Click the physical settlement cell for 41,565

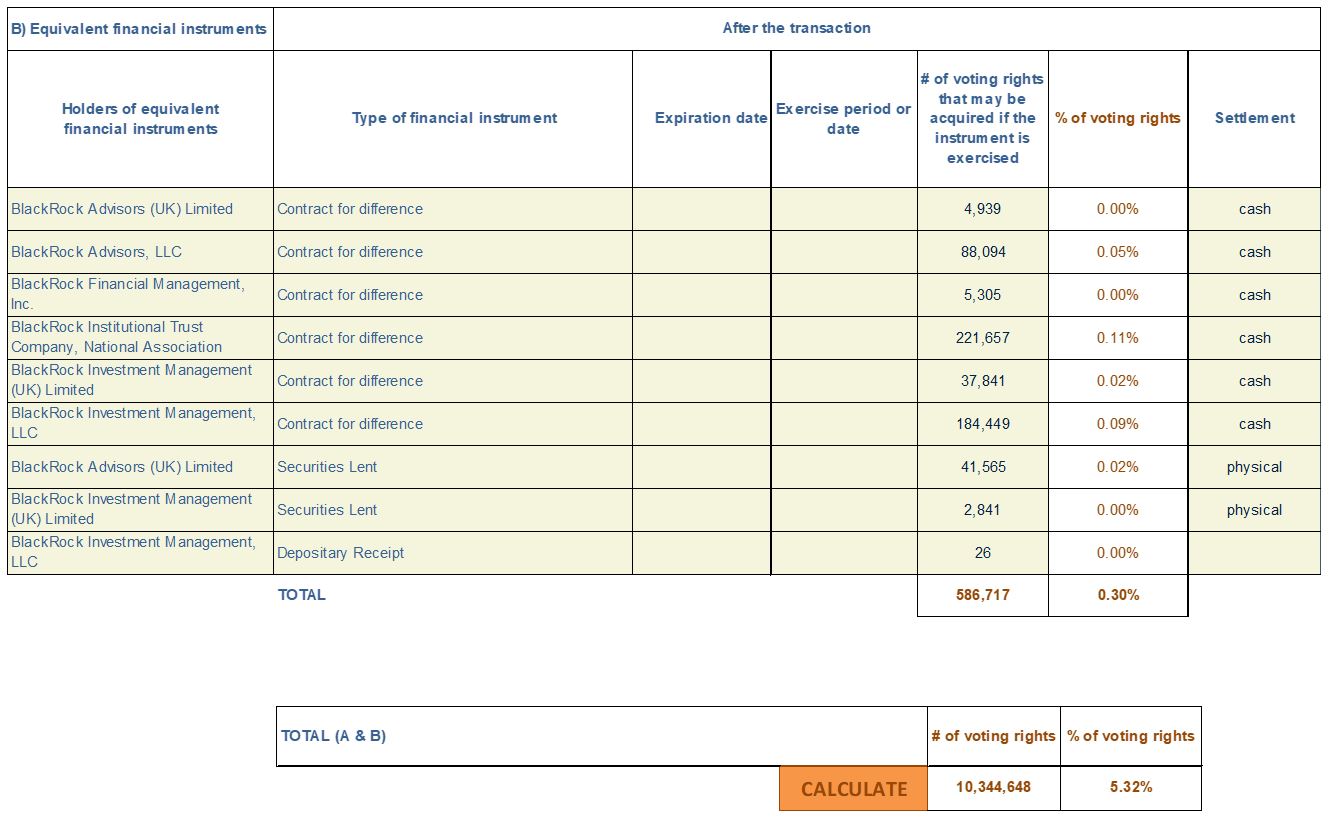click(x=1254, y=467)
